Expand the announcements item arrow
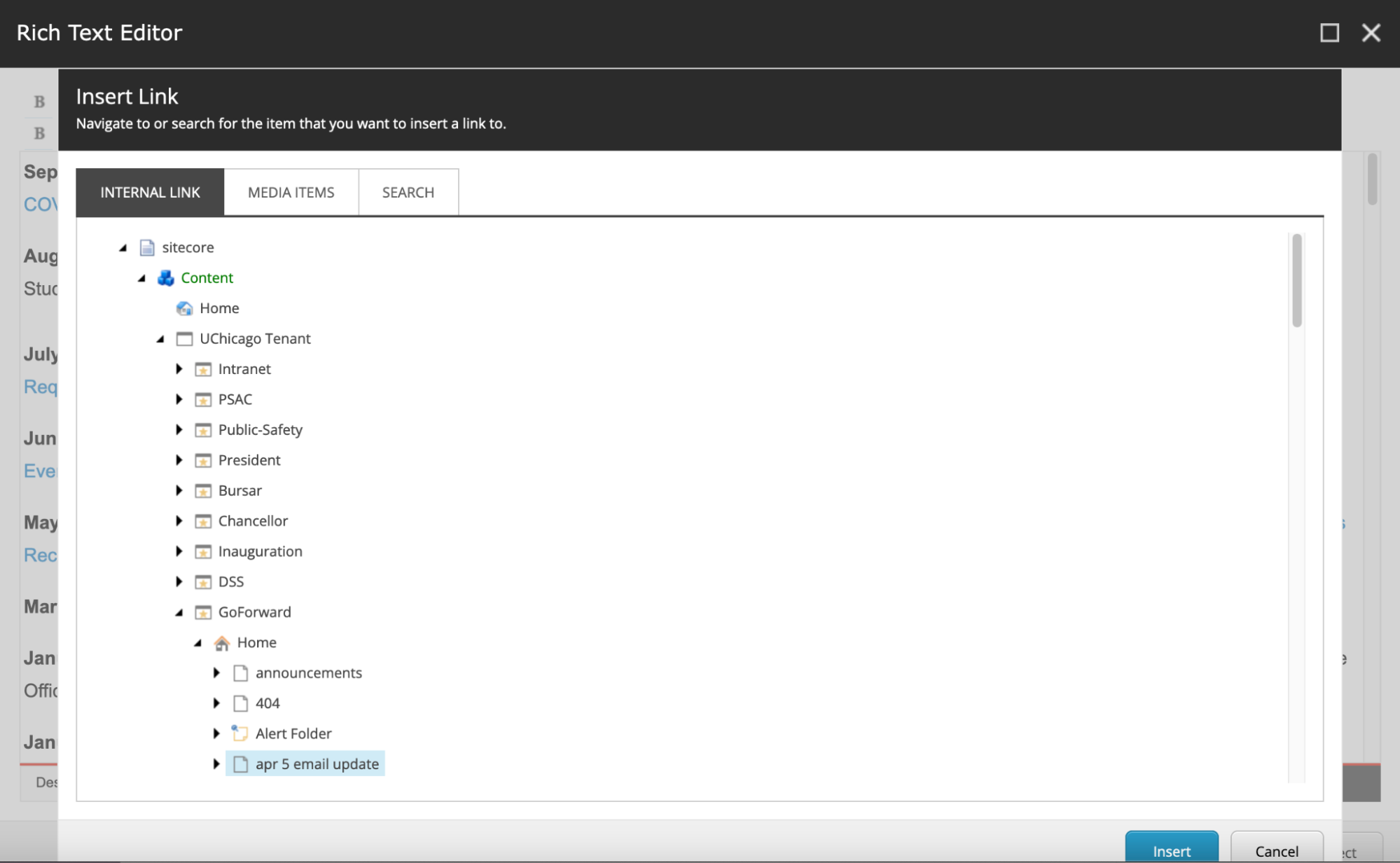1400x863 pixels. (x=216, y=673)
